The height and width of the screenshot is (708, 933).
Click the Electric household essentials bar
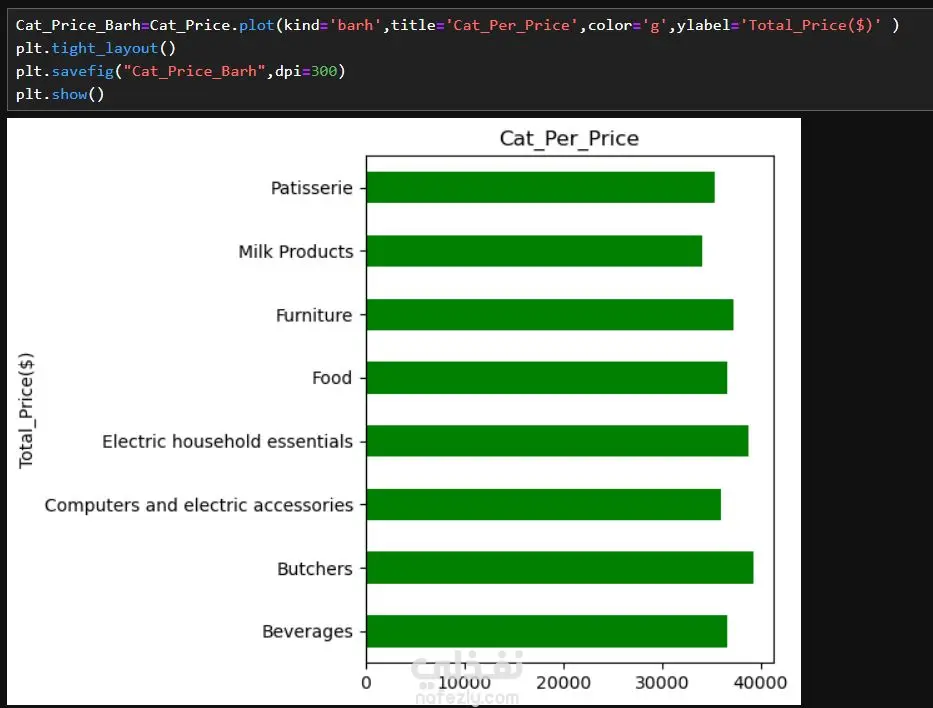pos(558,441)
